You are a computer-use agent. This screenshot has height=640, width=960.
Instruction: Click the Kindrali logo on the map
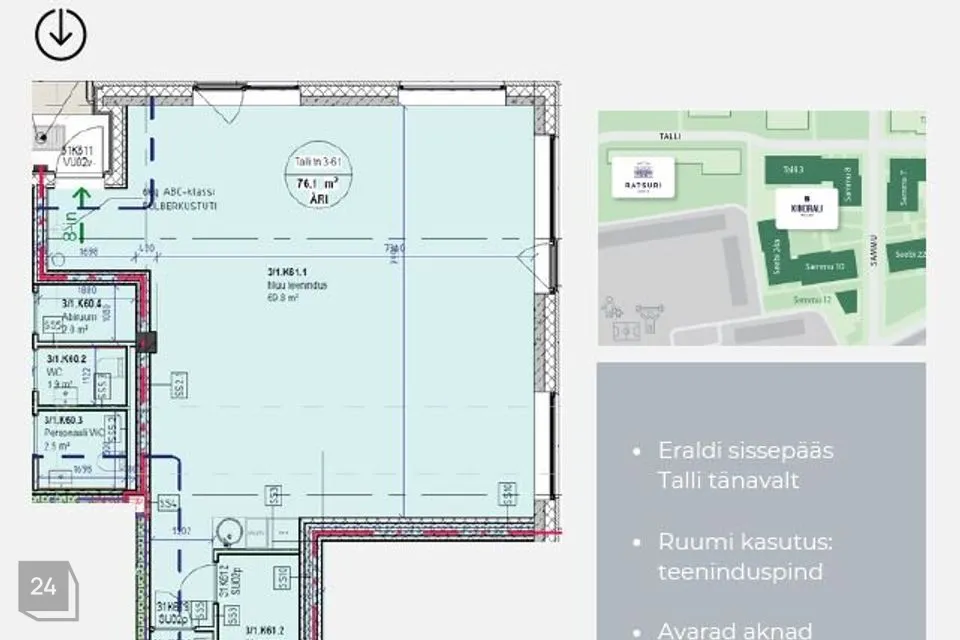(x=806, y=208)
